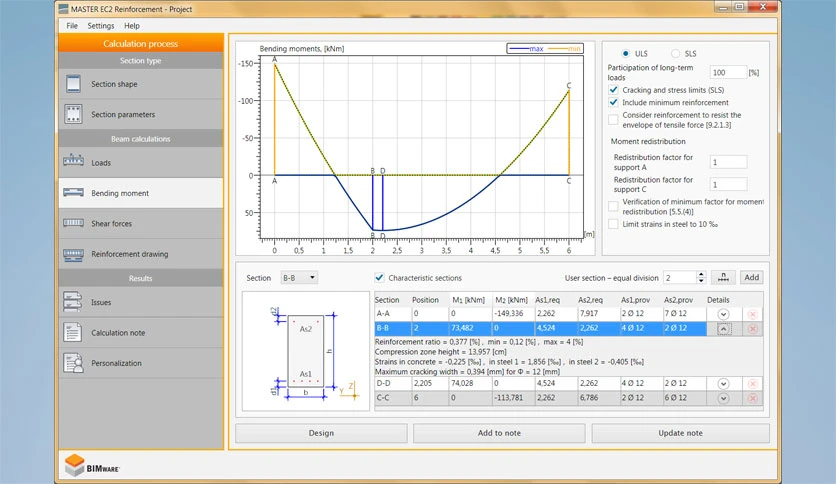Edit redistribution factor for support A field
The image size is (836, 484).
(x=728, y=162)
